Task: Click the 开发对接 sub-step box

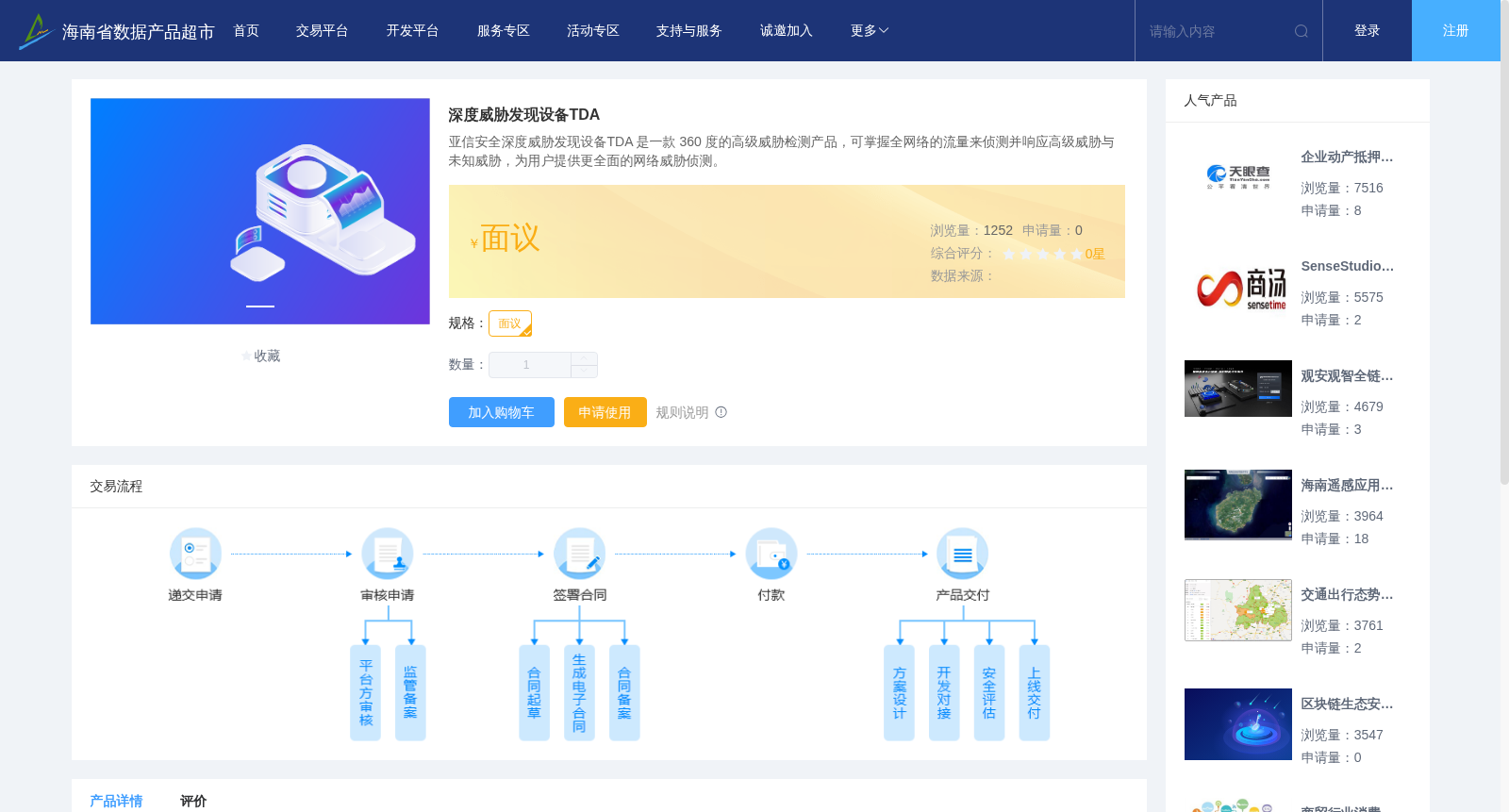Action: (944, 693)
